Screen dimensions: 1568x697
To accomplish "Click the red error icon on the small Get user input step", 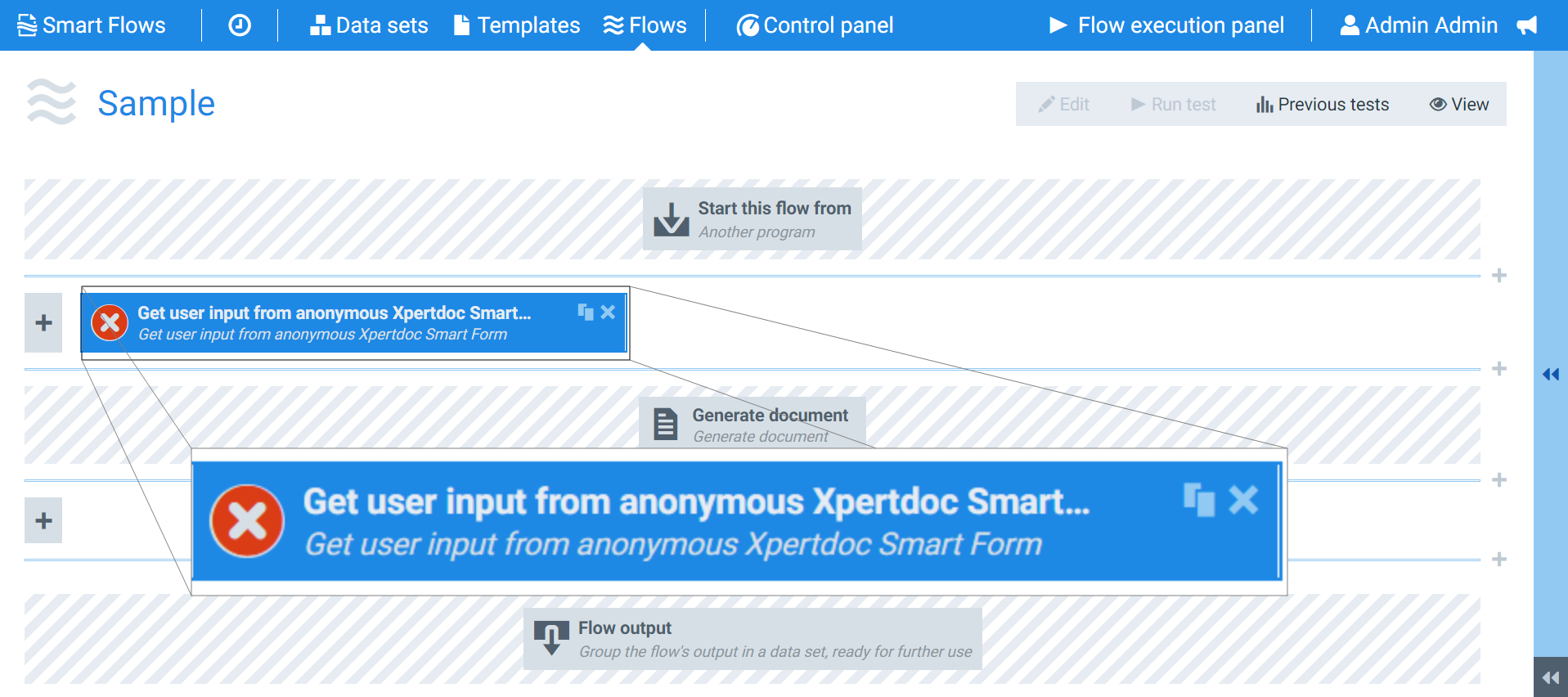I will point(110,323).
